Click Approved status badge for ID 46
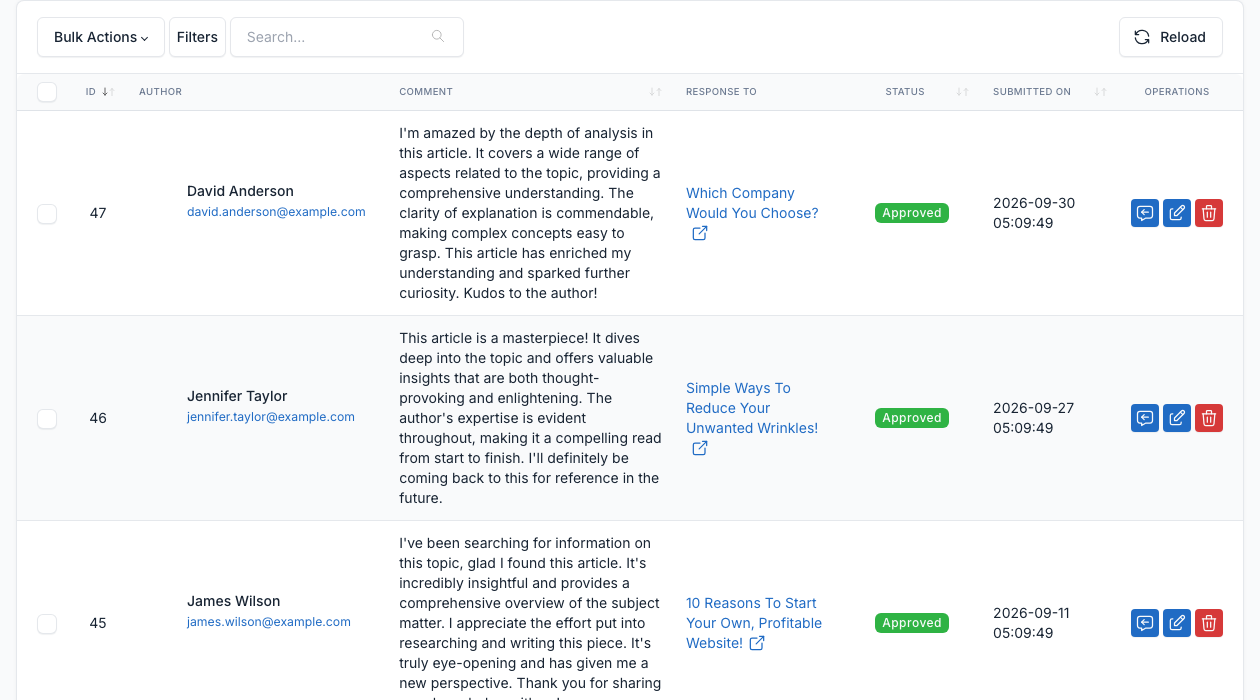 [x=912, y=418]
